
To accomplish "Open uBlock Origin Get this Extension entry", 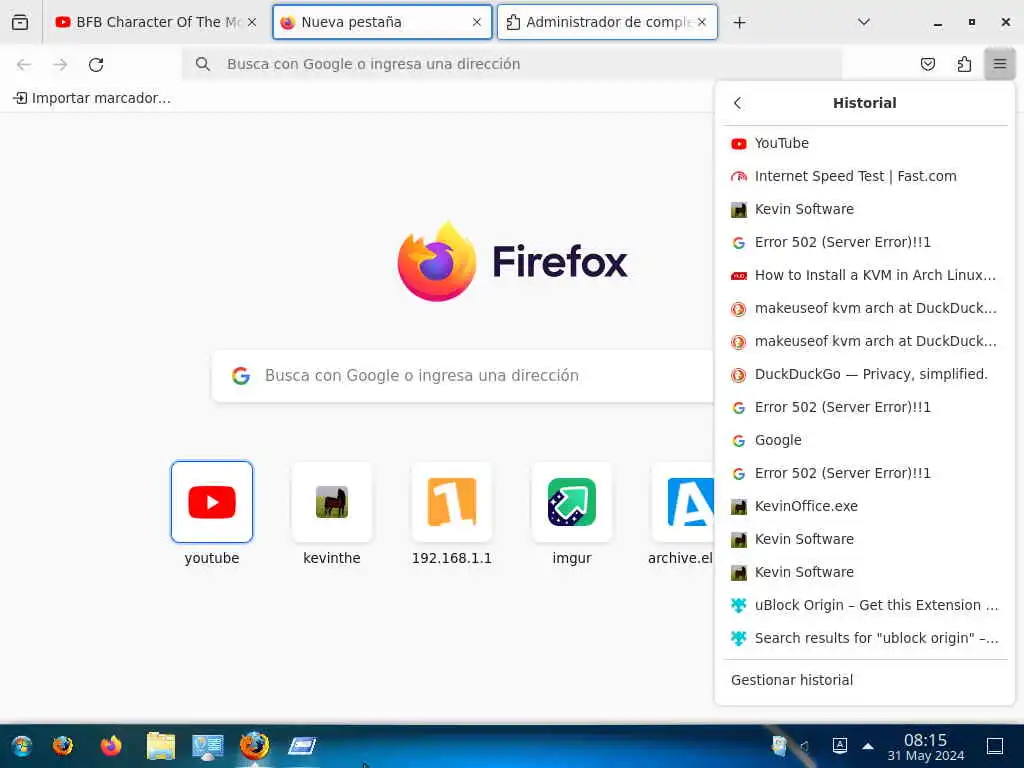I will pyautogui.click(x=865, y=605).
